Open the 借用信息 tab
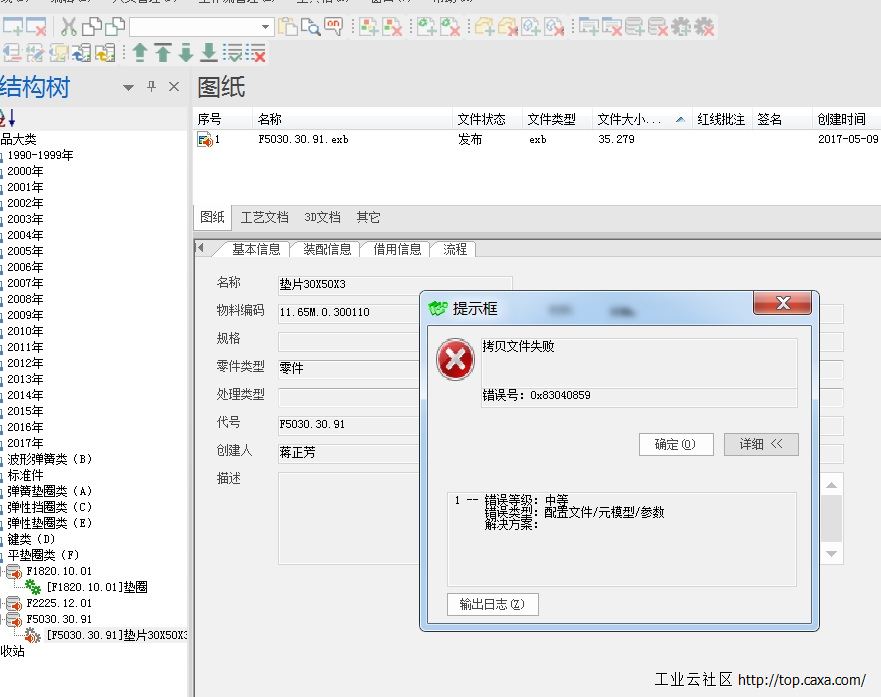The width and height of the screenshot is (881, 697). pos(397,249)
